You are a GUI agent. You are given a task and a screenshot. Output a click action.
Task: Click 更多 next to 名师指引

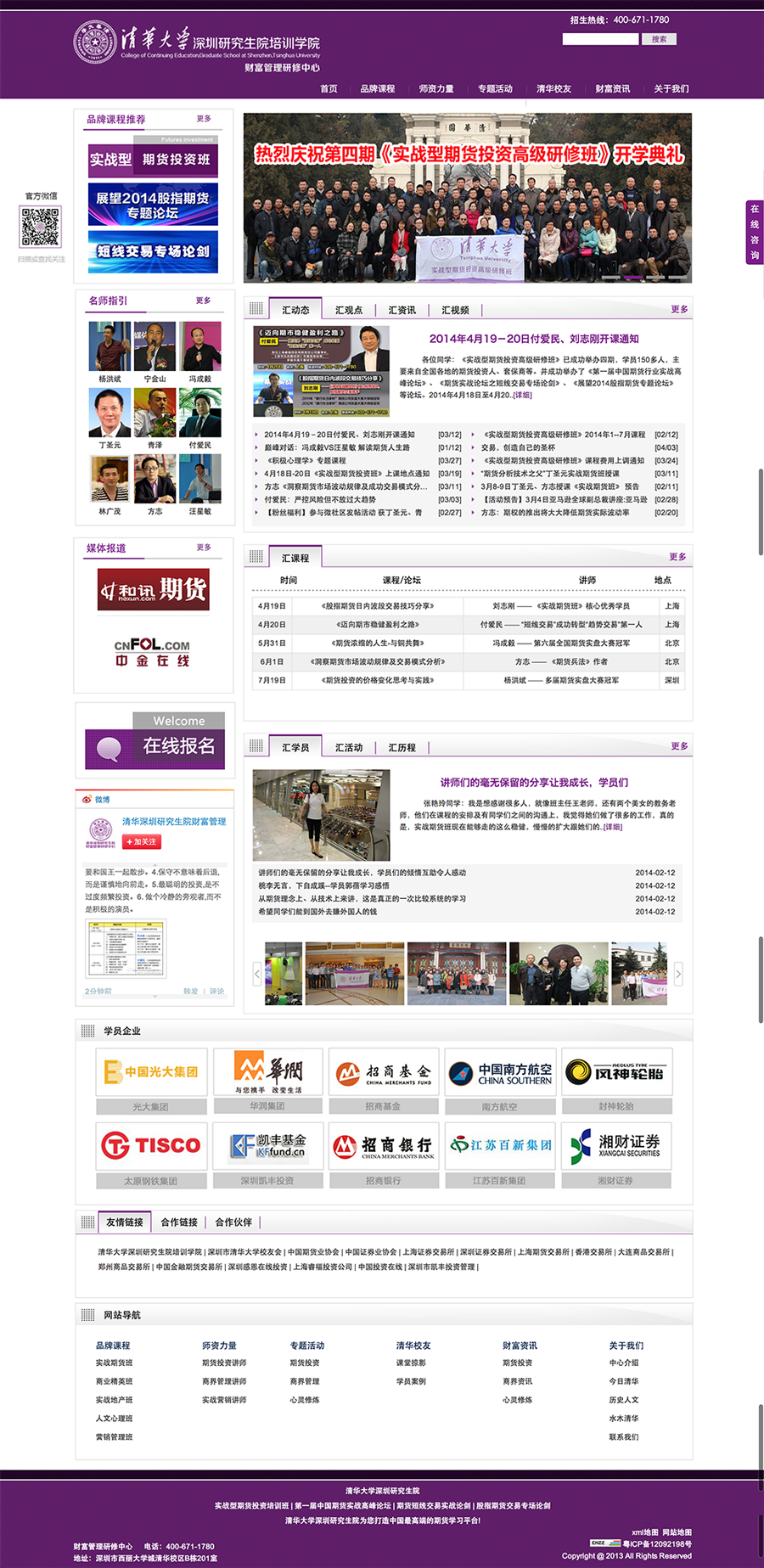pyautogui.click(x=204, y=301)
